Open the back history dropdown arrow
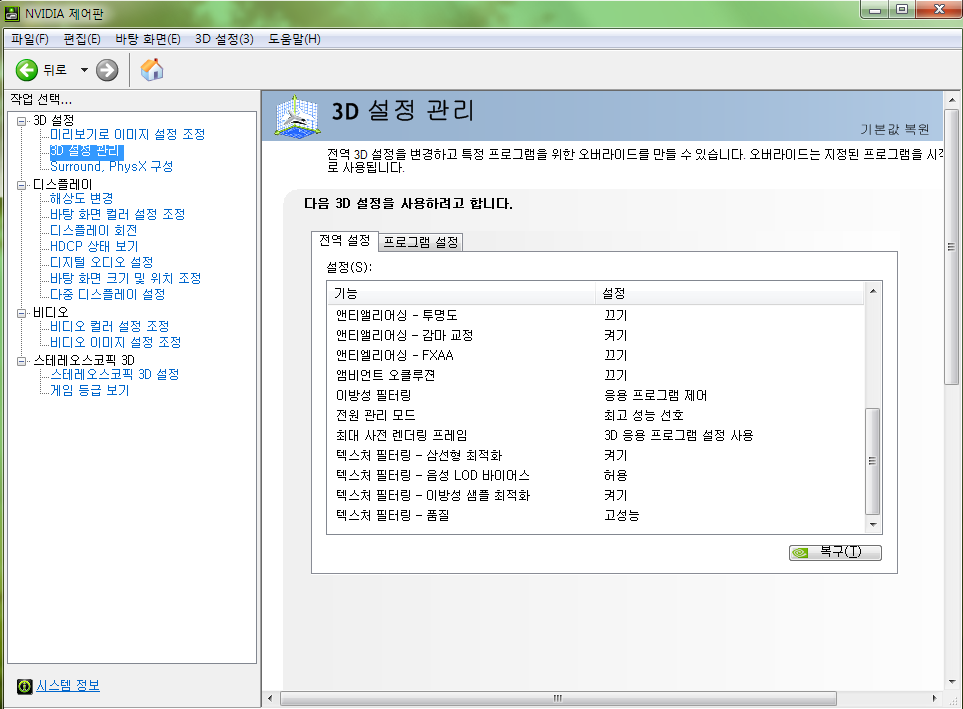Image resolution: width=963 pixels, height=709 pixels. tap(84, 70)
